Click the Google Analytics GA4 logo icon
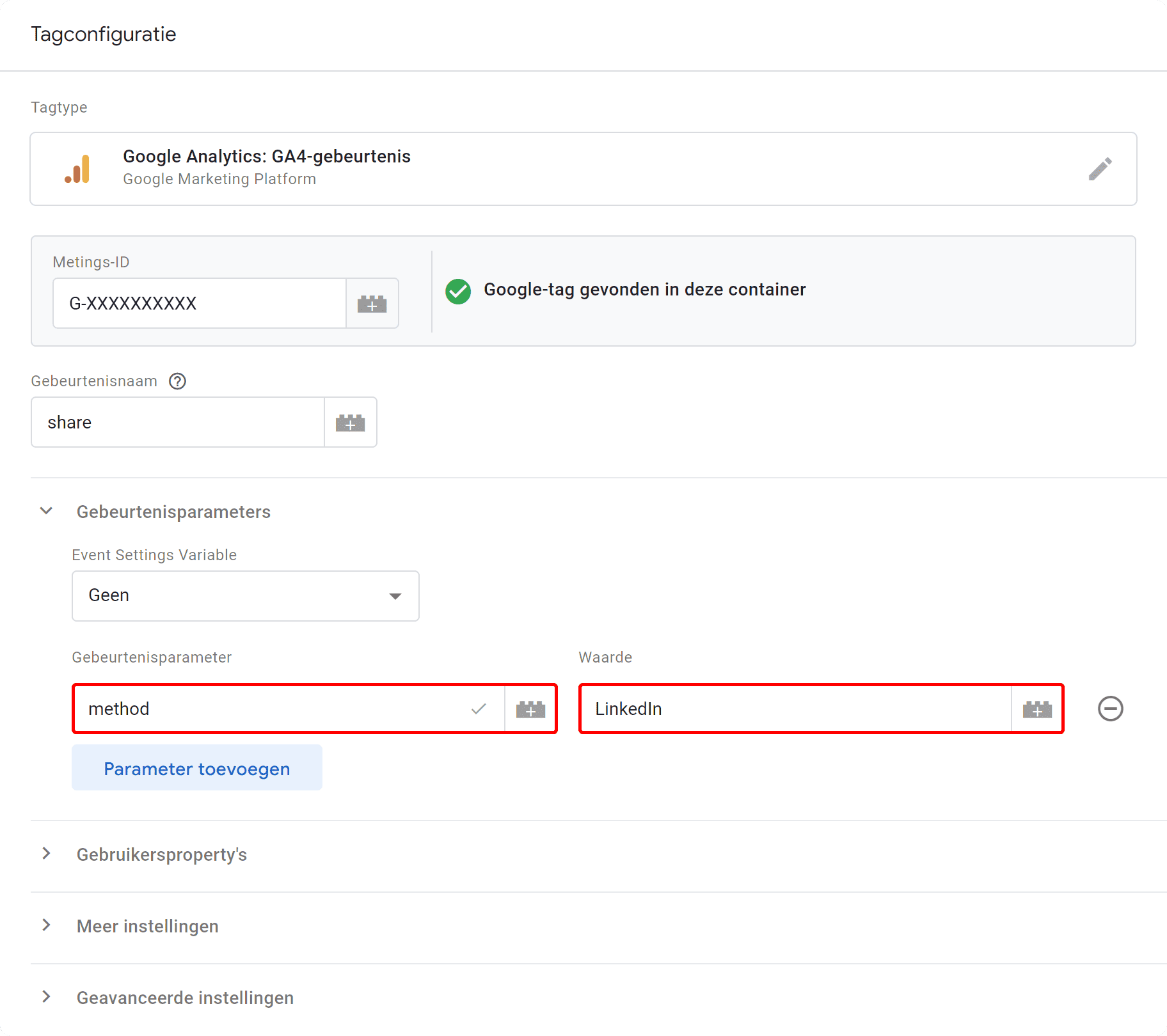Screen dimensions: 1167x1036 point(77,168)
